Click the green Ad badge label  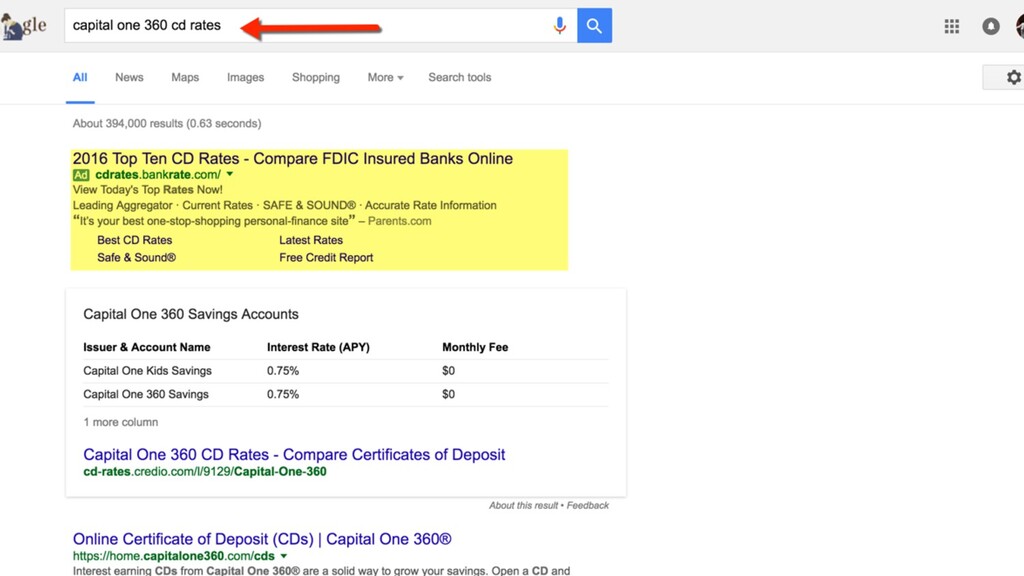[x=80, y=175]
